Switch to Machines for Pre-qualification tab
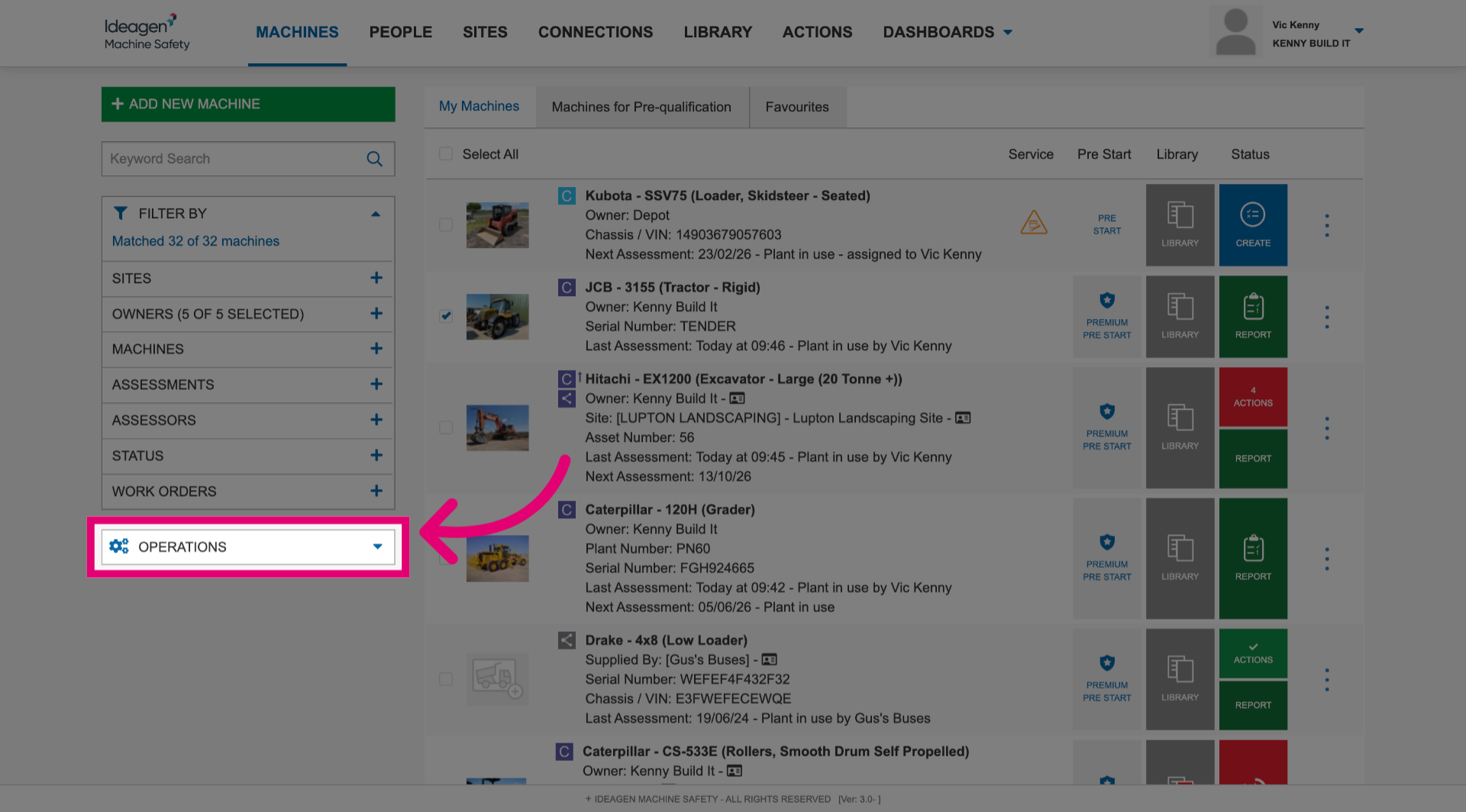Screen dimensions: 1466x812 (x=641, y=107)
